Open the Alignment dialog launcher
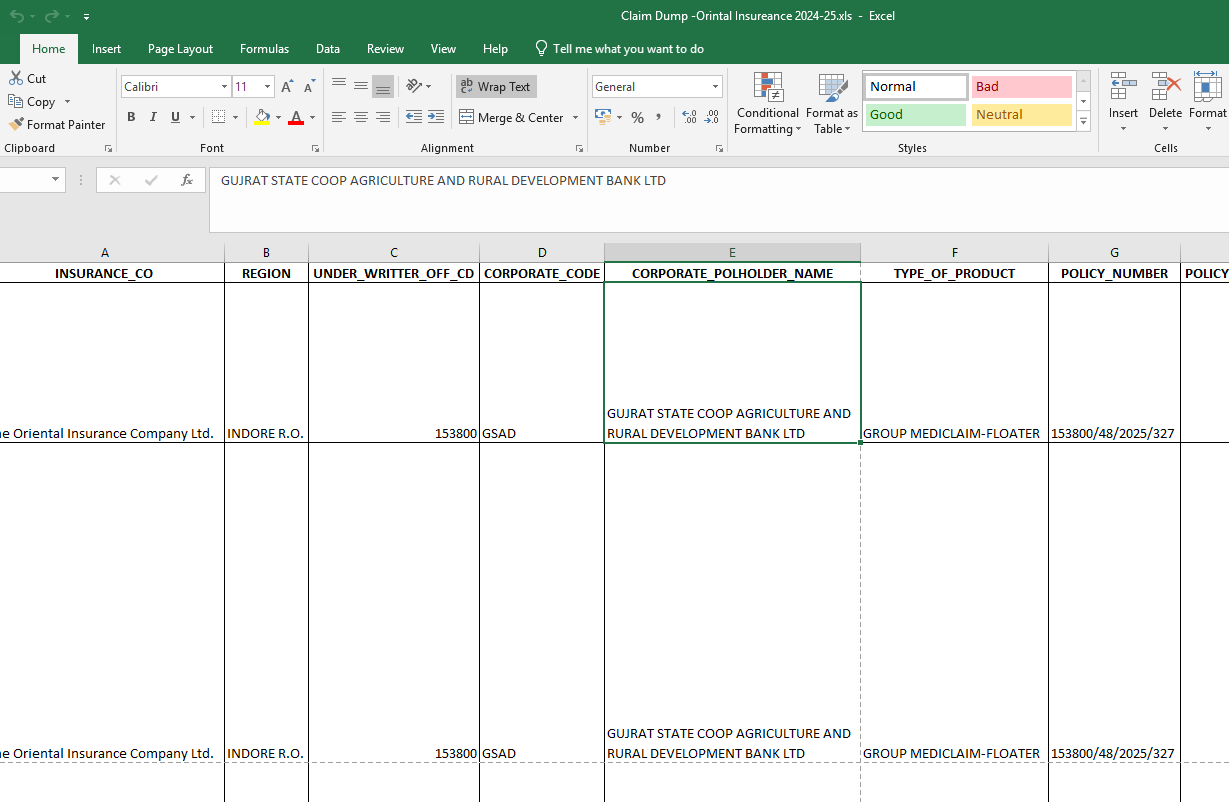This screenshot has height=802, width=1229. 579,148
